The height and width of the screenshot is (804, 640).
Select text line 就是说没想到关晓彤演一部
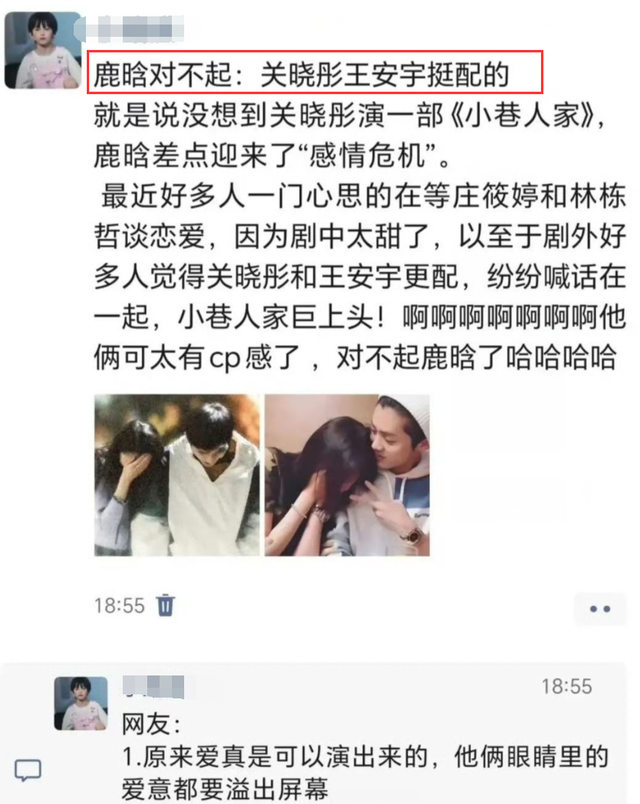click(x=350, y=115)
